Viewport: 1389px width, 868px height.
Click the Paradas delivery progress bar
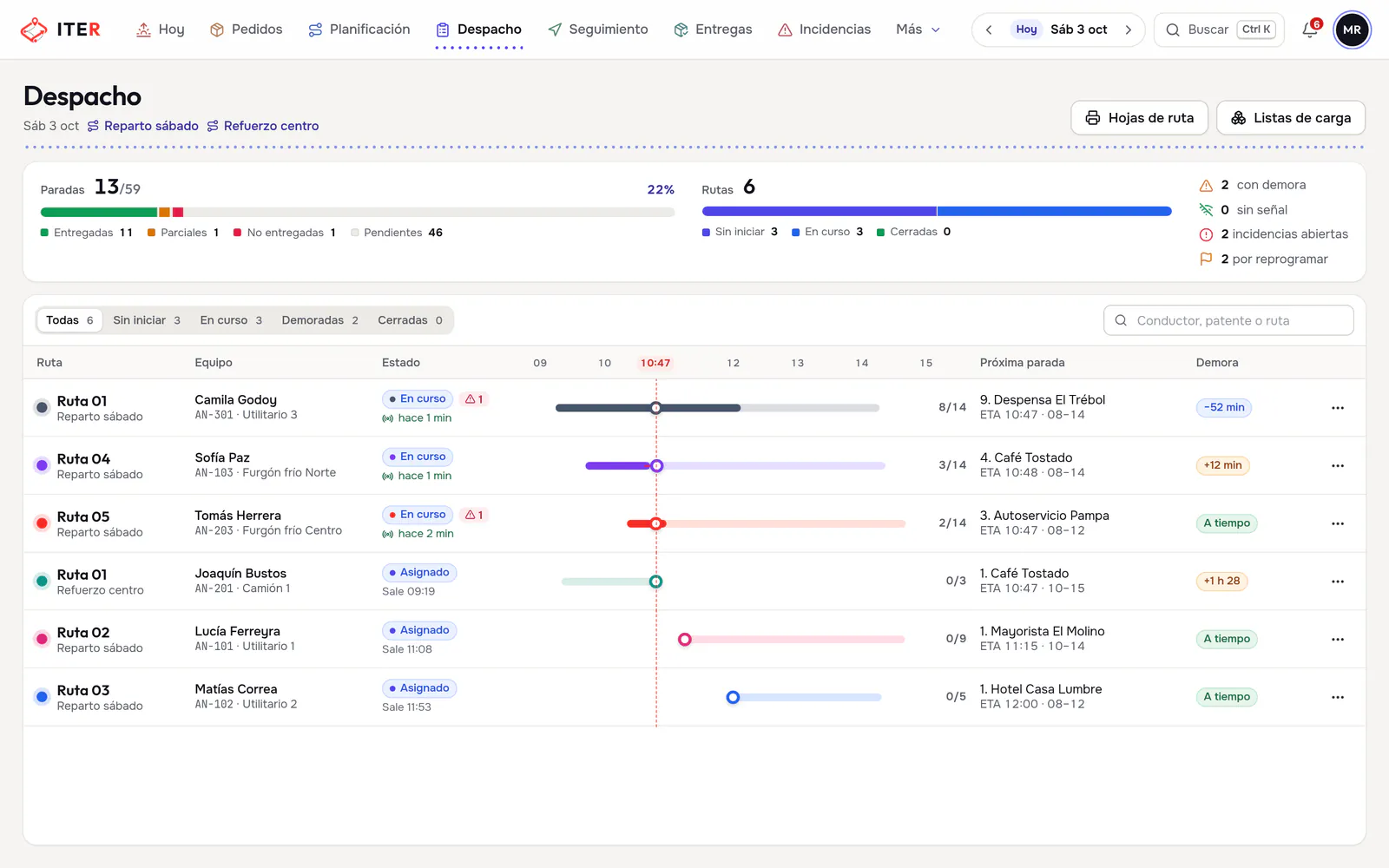coord(358,212)
